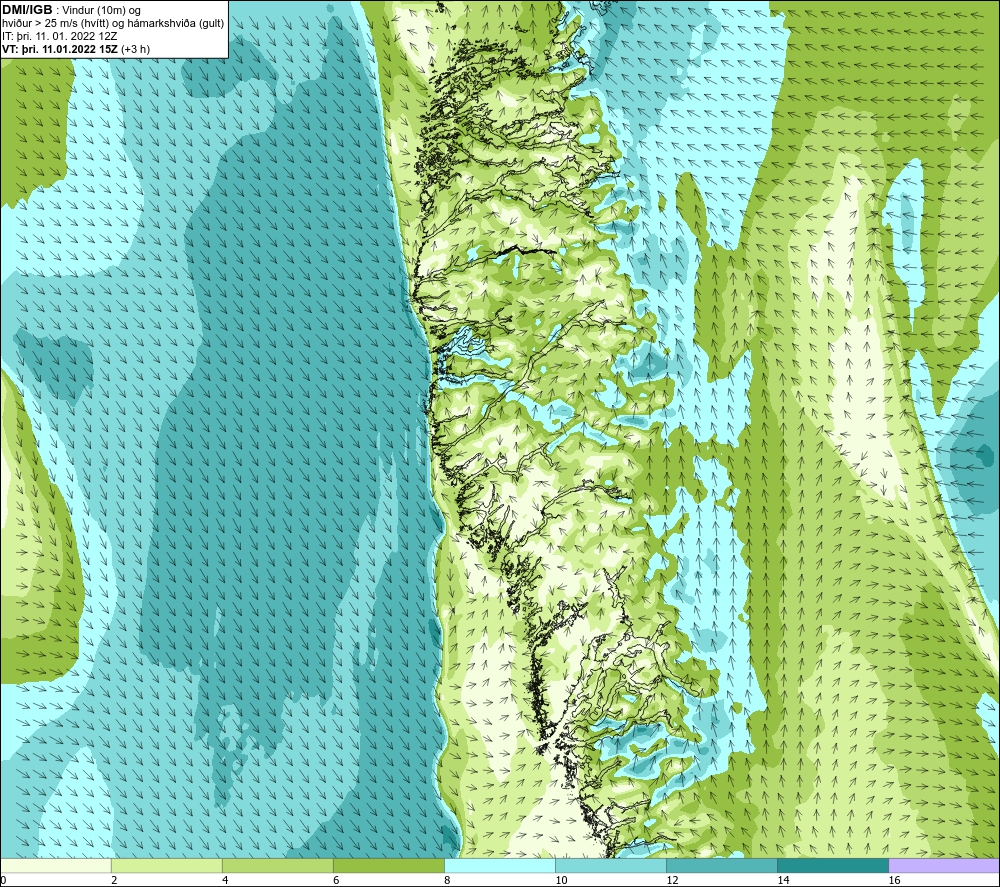The width and height of the screenshot is (1000, 887).
Task: Click the light green 2–4 legend swatch
Action: (167, 865)
